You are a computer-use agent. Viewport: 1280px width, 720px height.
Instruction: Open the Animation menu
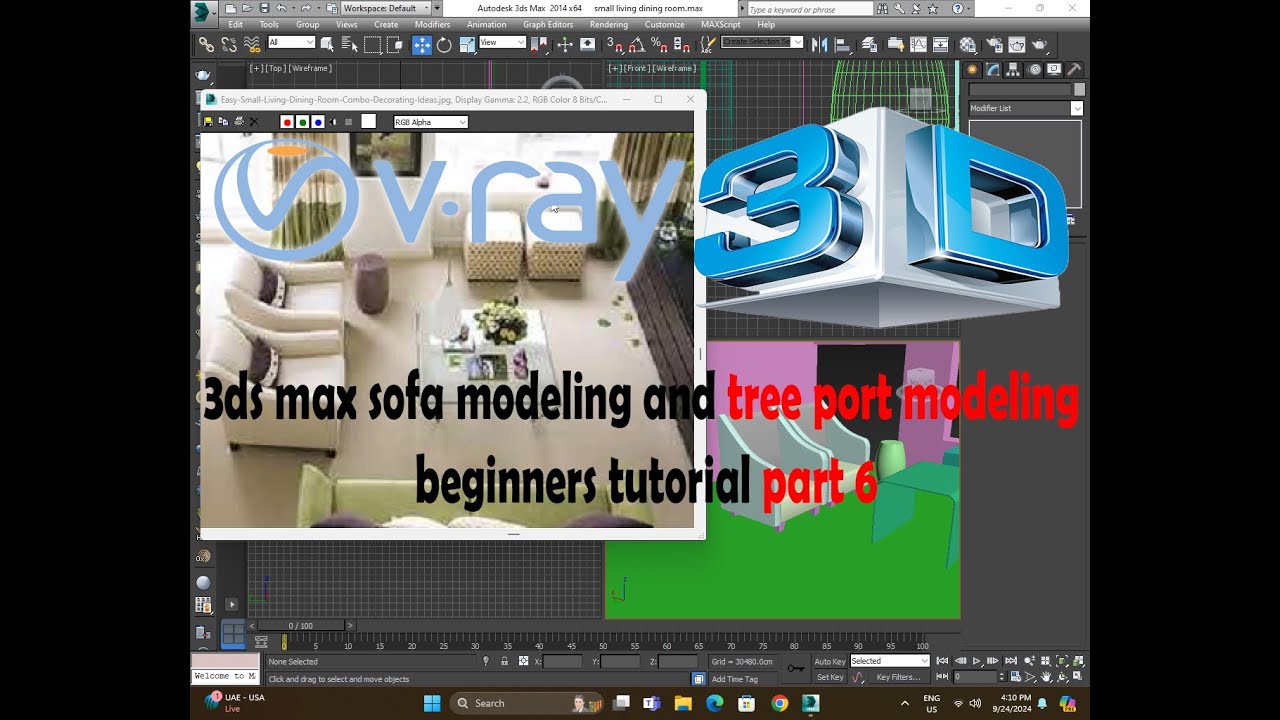click(x=486, y=24)
